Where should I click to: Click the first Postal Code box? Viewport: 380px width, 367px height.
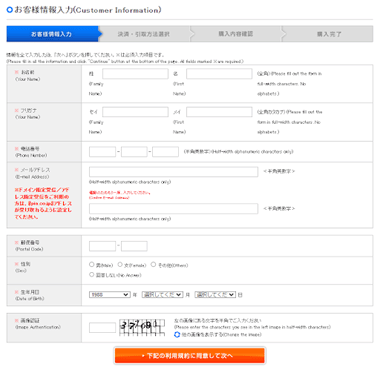click(x=102, y=246)
